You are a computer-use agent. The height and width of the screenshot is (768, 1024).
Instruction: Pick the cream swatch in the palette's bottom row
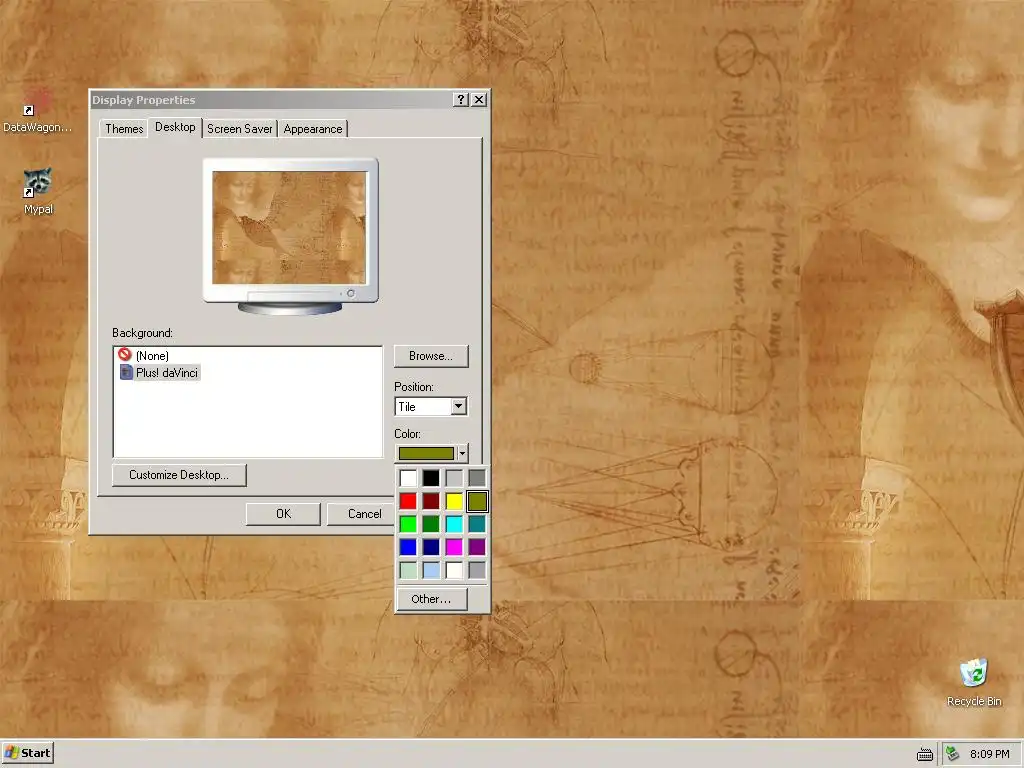[x=454, y=570]
